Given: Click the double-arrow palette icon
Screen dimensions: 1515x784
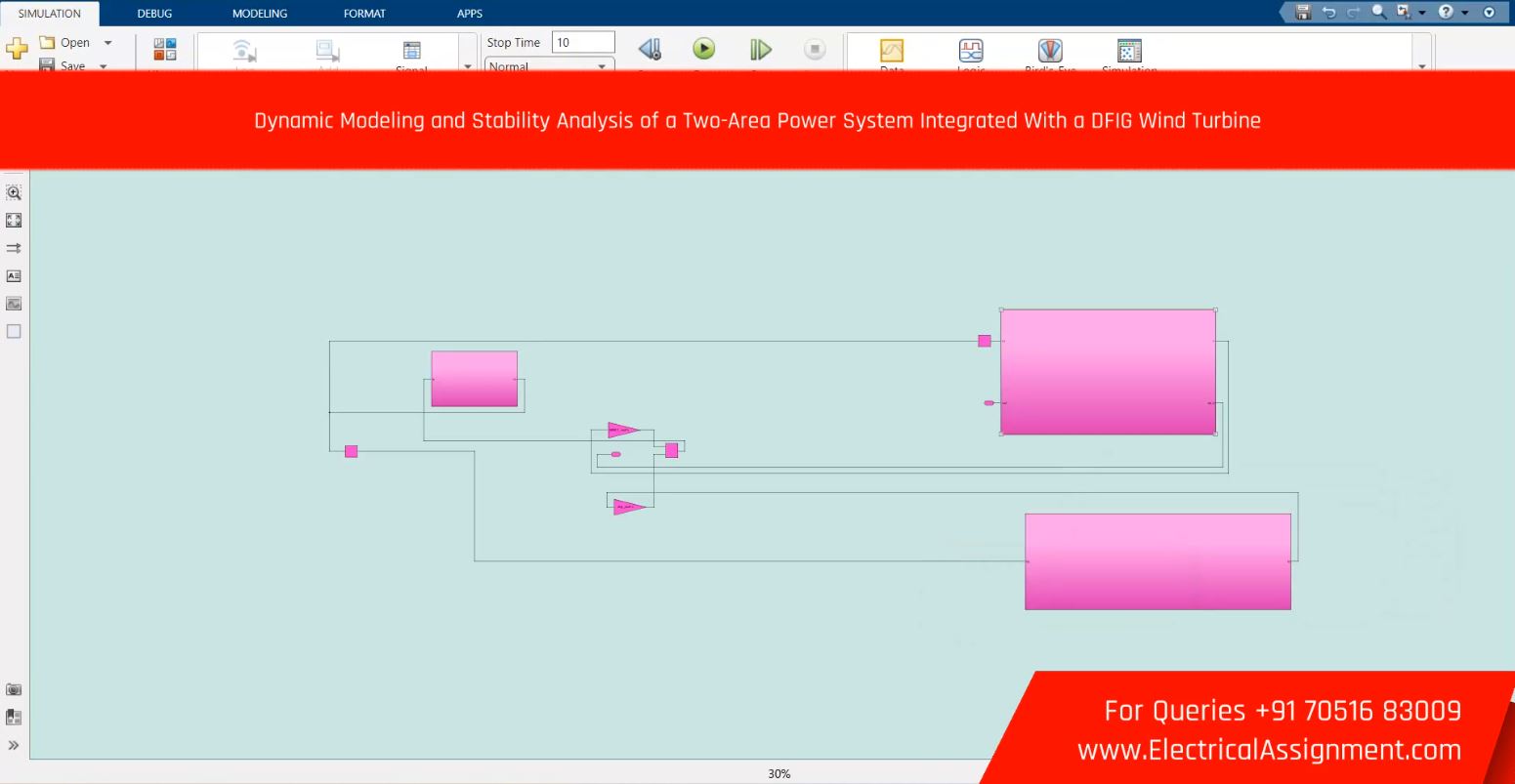Looking at the screenshot, I should pos(14,248).
